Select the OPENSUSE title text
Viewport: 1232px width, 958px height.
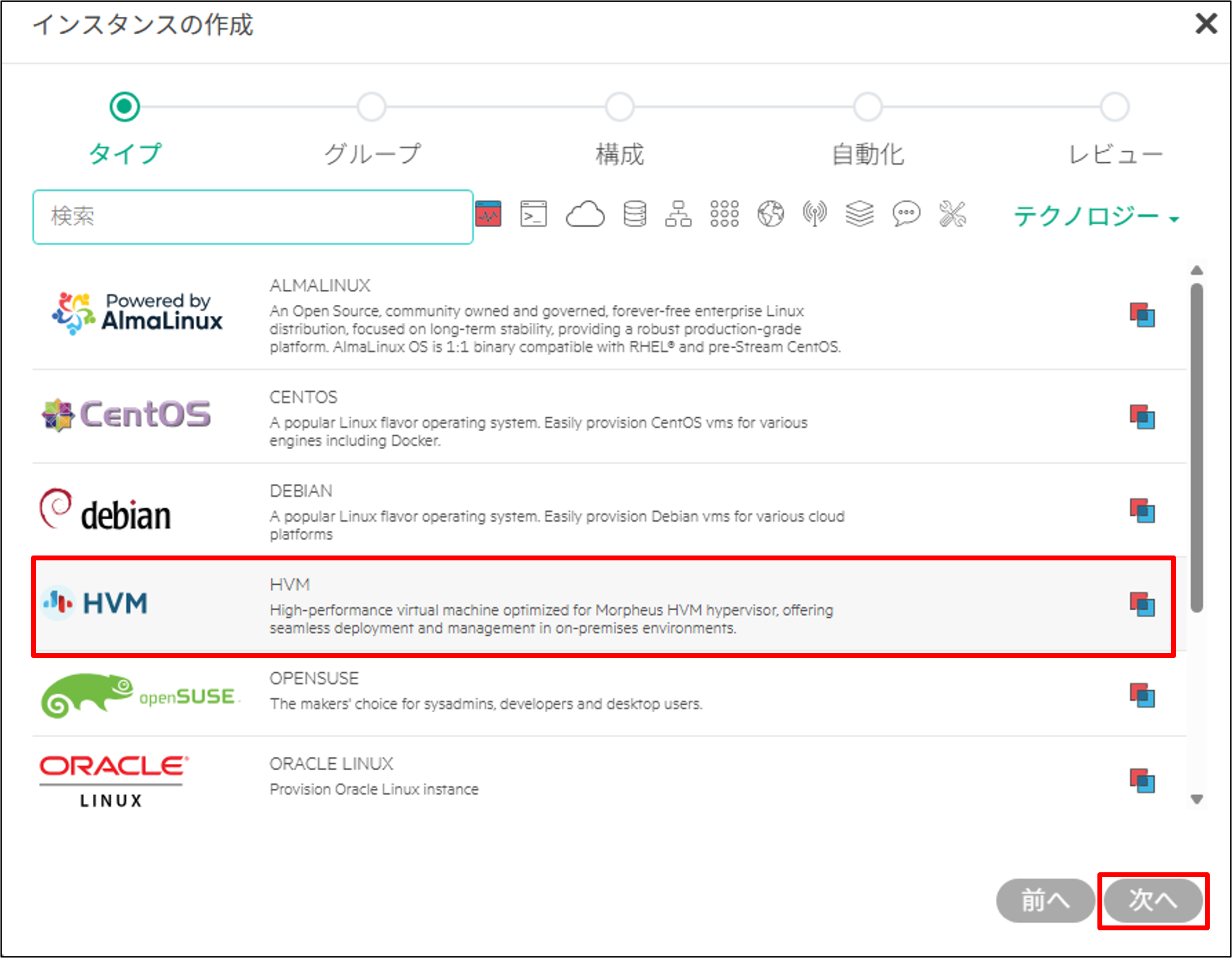pos(314,678)
